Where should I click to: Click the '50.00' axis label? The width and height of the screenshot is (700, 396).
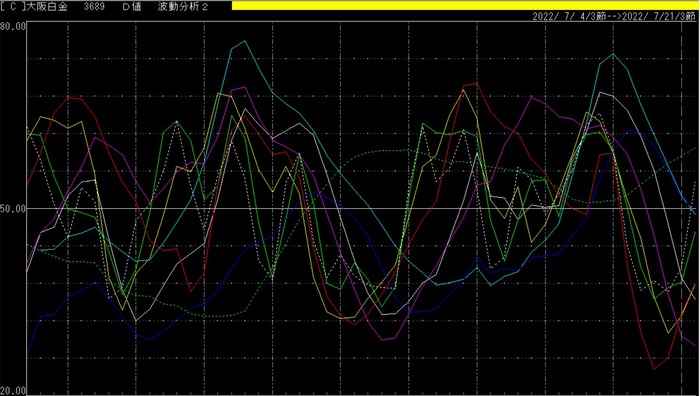click(x=13, y=208)
